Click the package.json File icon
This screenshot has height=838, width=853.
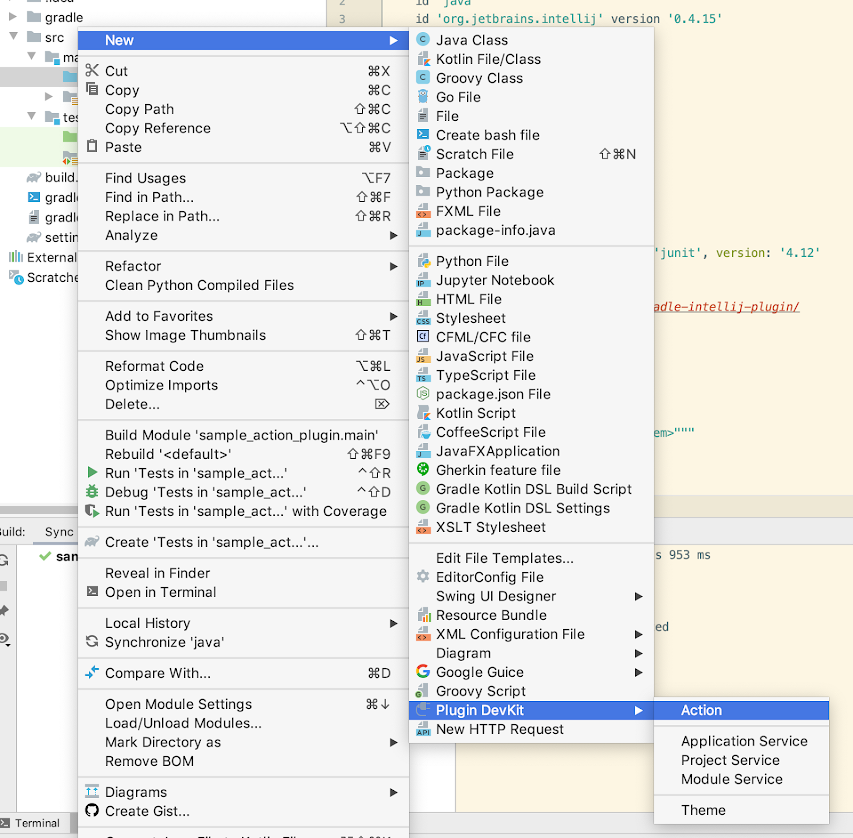[x=423, y=394]
